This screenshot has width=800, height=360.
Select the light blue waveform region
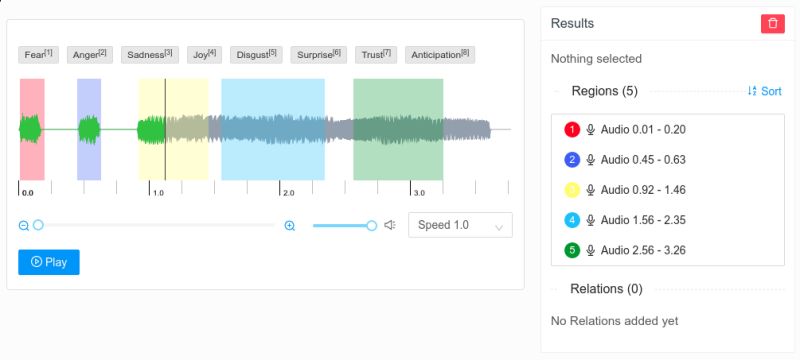click(x=273, y=130)
